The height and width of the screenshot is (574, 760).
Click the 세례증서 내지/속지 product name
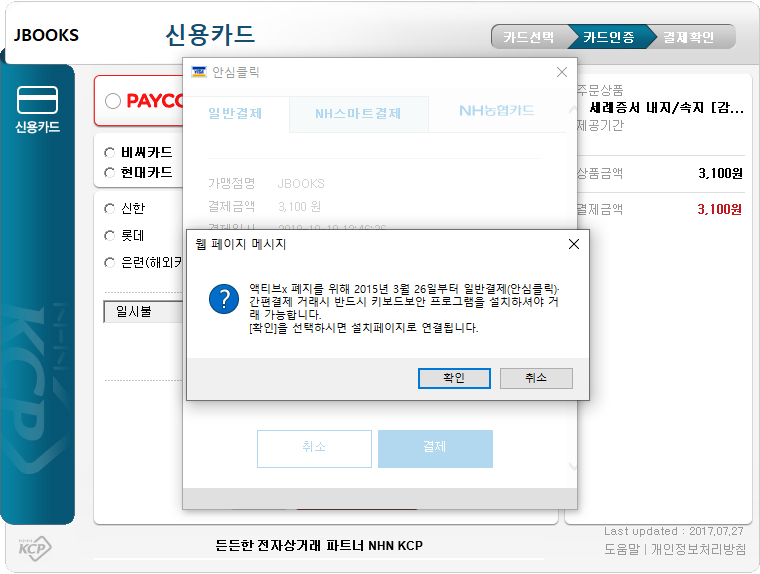[x=666, y=108]
